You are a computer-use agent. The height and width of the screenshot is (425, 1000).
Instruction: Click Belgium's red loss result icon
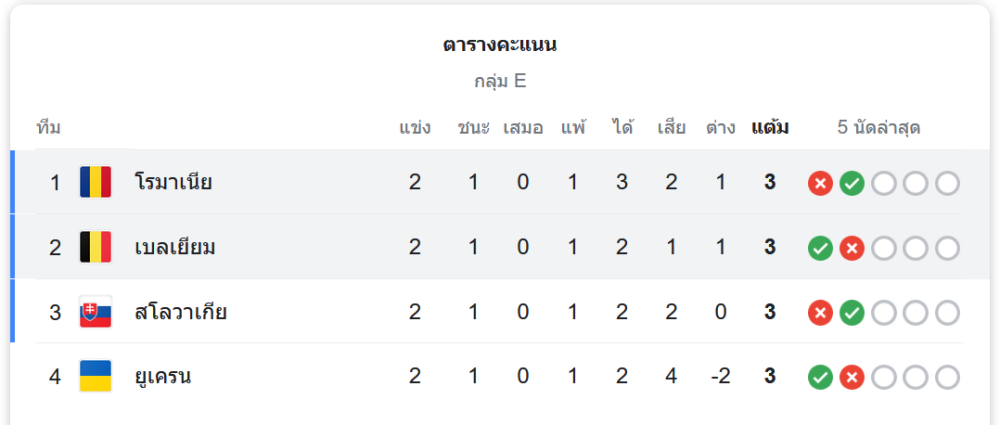(x=852, y=248)
